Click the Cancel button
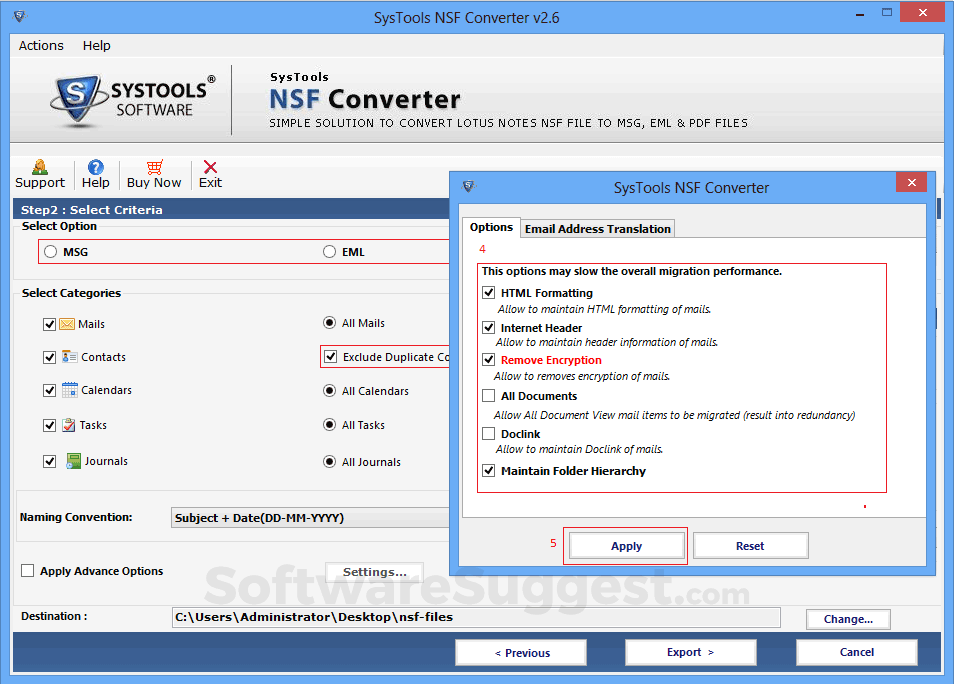This screenshot has width=954, height=684. tap(857, 652)
